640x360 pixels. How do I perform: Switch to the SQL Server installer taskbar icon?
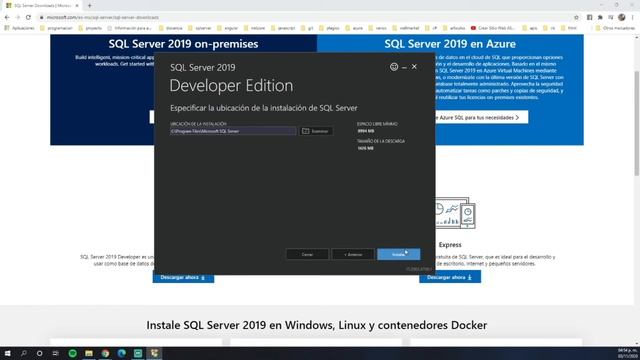(154, 353)
